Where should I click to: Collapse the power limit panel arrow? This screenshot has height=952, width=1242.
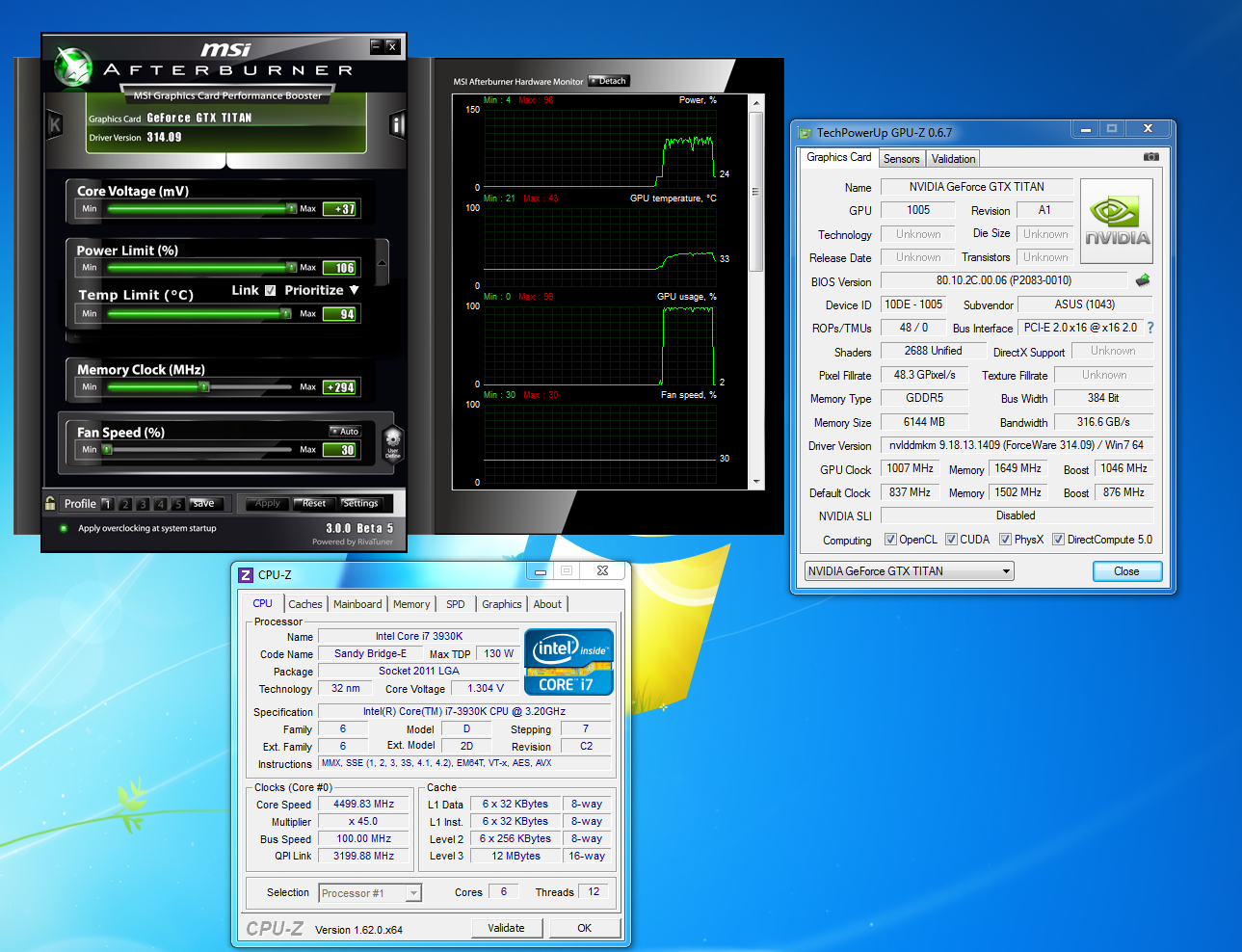click(383, 262)
